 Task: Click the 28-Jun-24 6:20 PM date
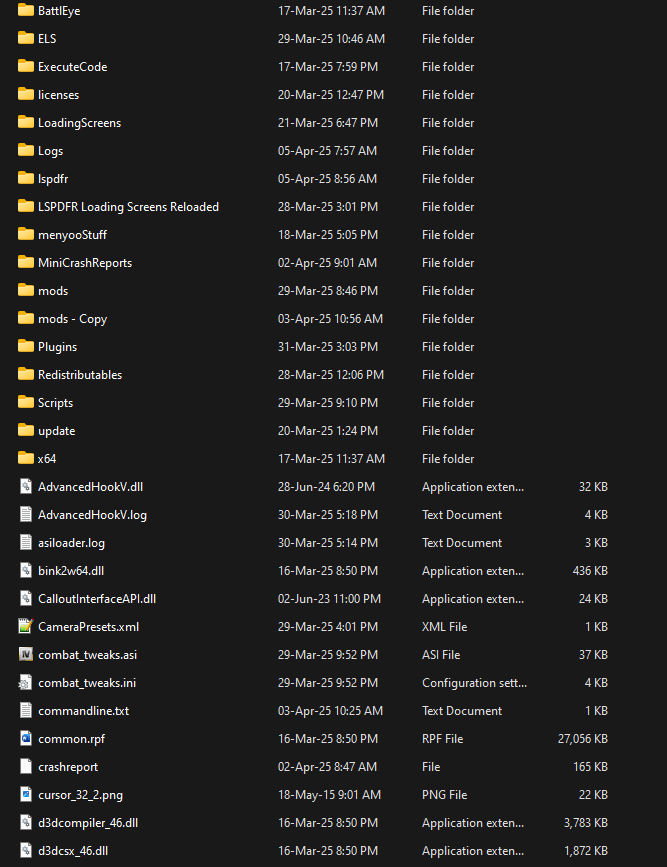tap(326, 487)
